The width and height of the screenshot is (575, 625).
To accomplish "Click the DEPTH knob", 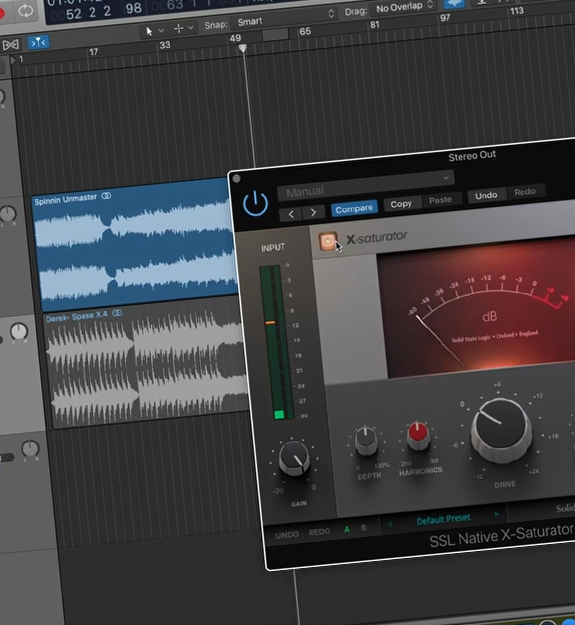I will pos(366,440).
